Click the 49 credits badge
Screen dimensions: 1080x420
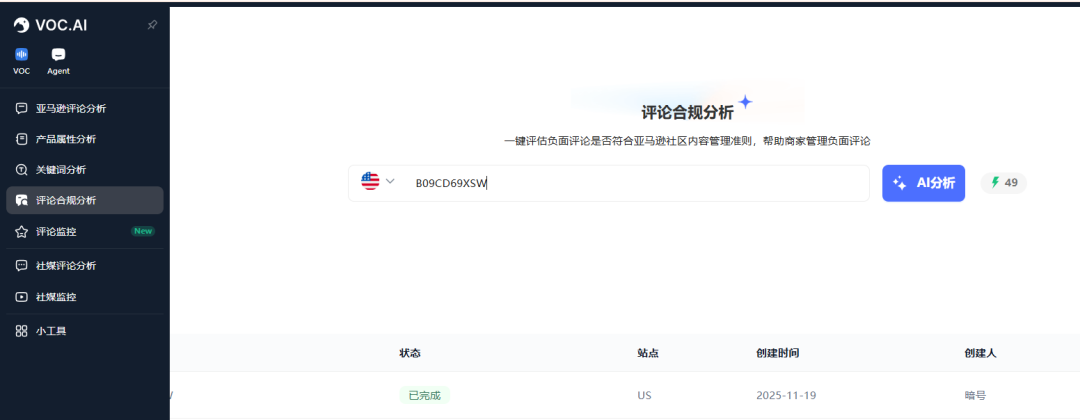click(x=1004, y=183)
